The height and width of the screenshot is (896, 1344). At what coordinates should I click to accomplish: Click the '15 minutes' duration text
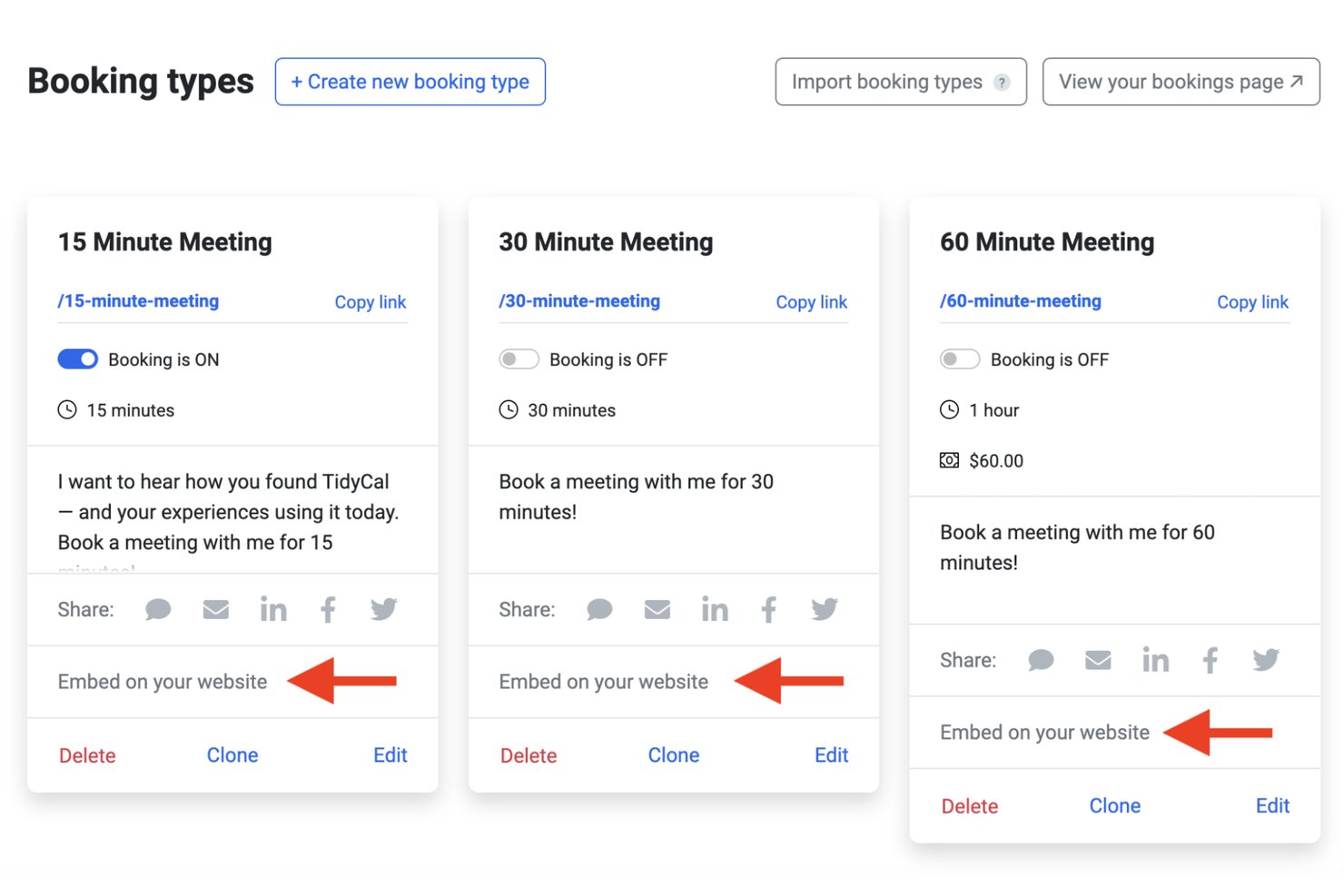point(131,410)
